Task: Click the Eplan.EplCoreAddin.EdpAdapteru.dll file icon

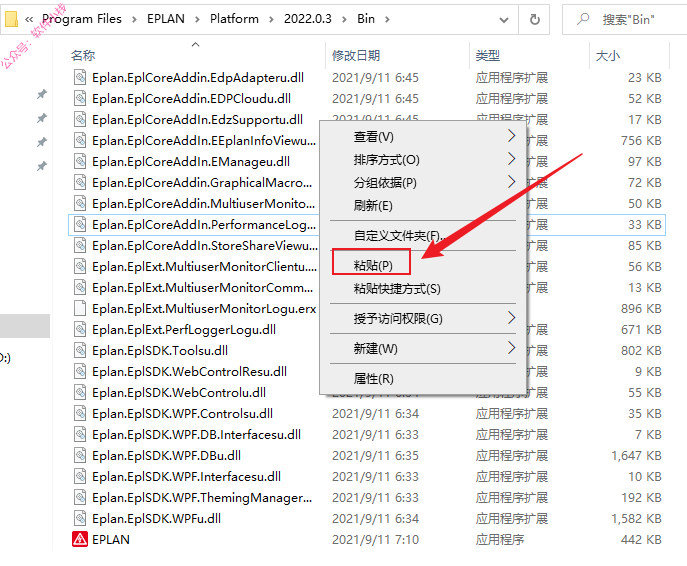Action: coord(80,78)
